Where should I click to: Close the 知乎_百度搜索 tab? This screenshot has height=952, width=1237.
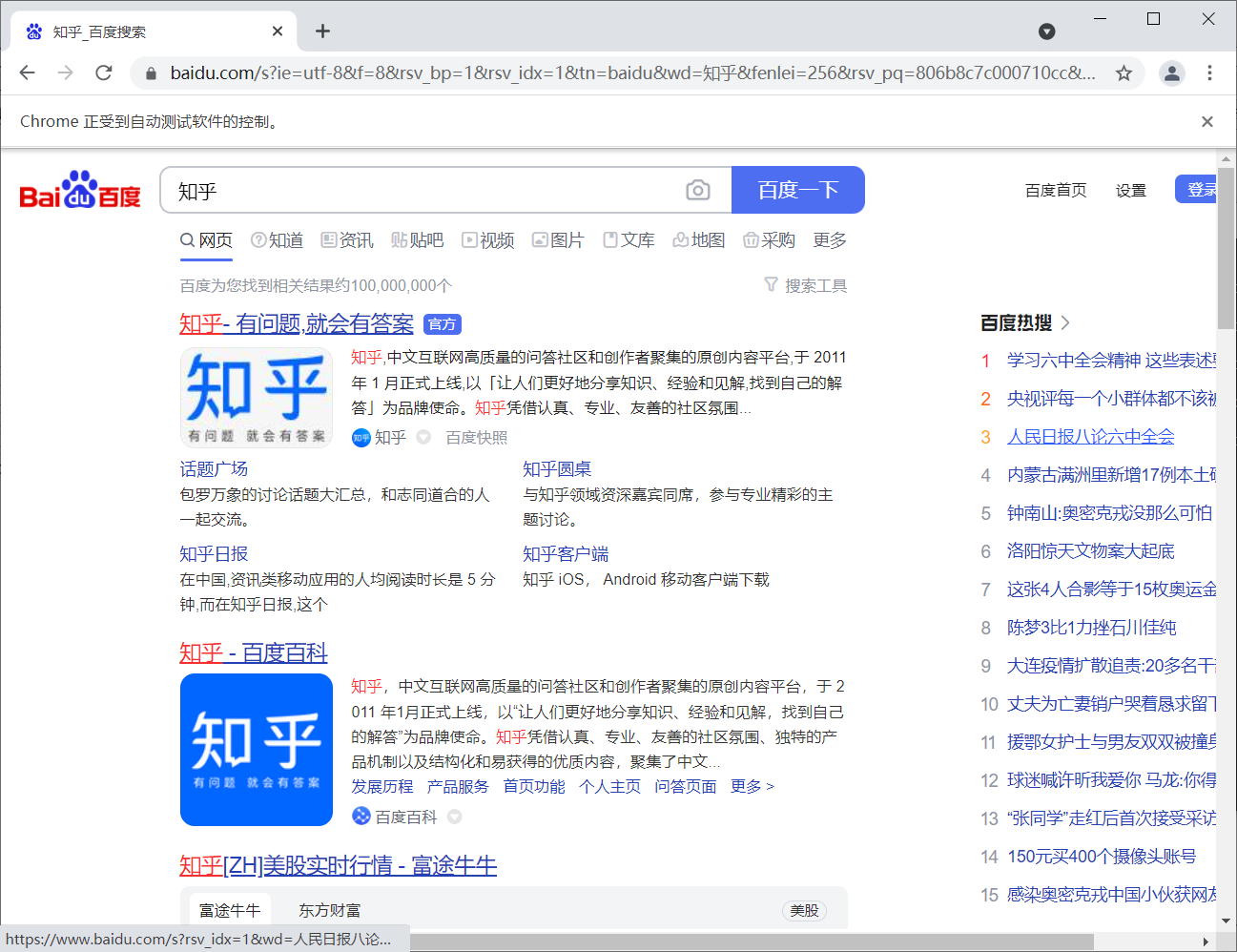coord(278,31)
